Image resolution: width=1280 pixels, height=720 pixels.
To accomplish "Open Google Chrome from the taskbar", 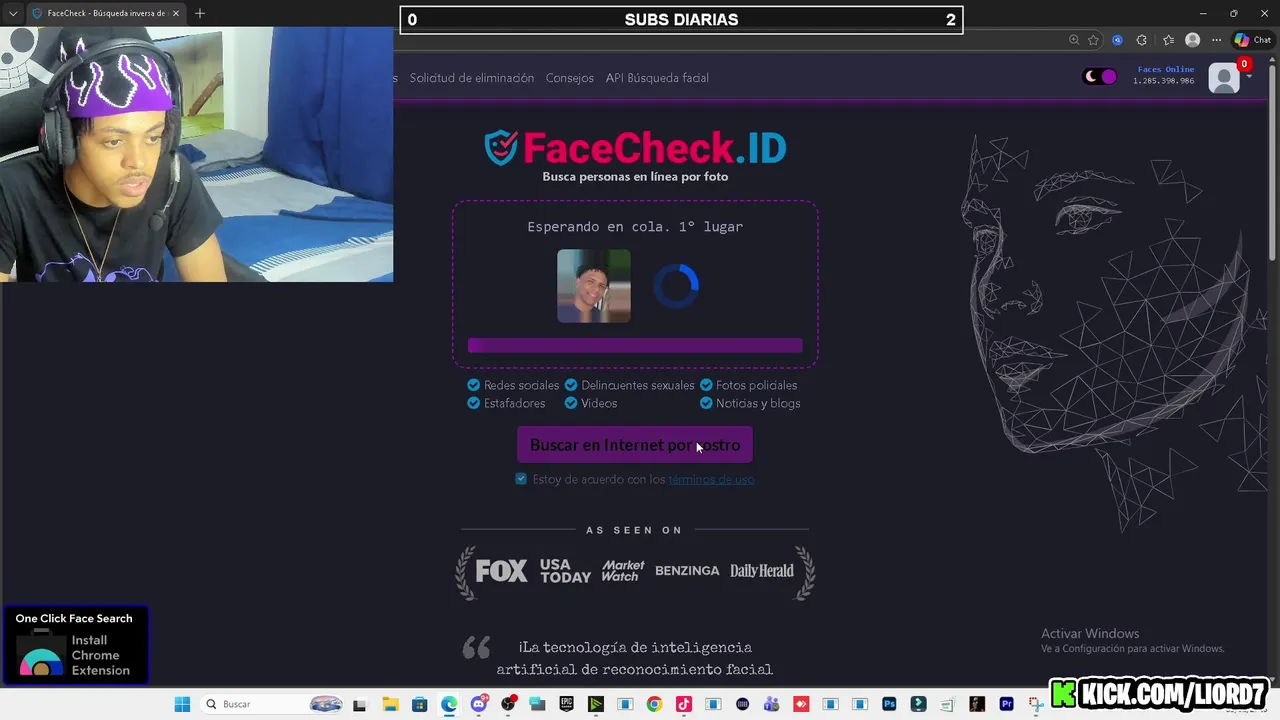I will [x=654, y=704].
